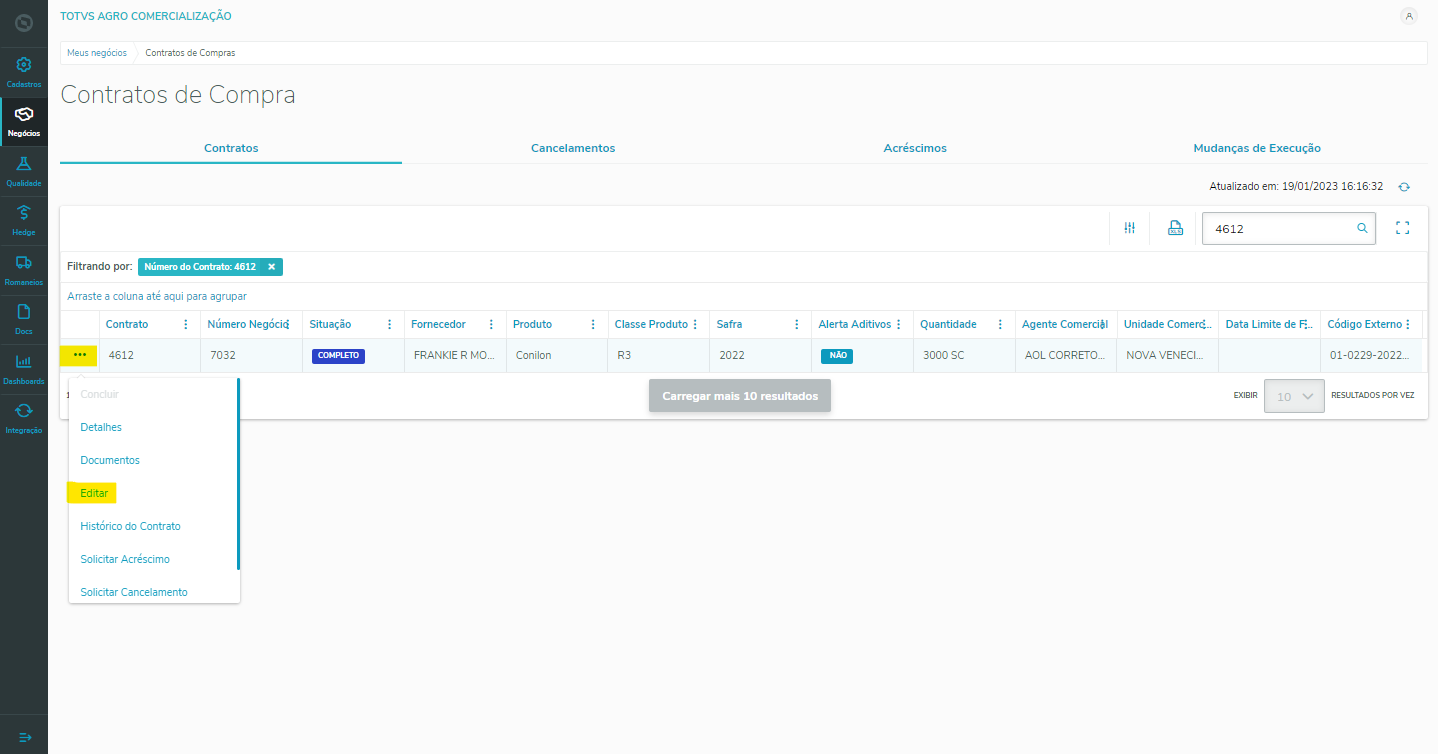Click the NÃO alert badge
This screenshot has height=754, width=1438.
tap(837, 355)
